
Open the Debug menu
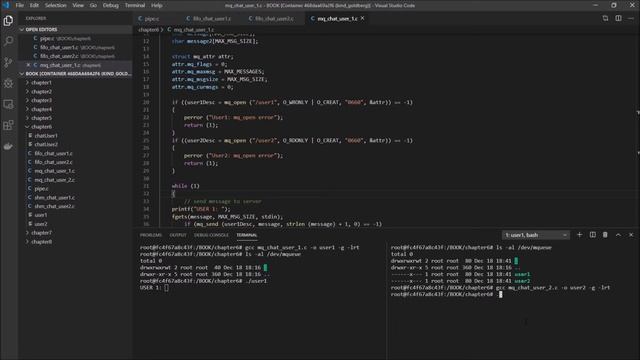pyautogui.click(x=111, y=5)
